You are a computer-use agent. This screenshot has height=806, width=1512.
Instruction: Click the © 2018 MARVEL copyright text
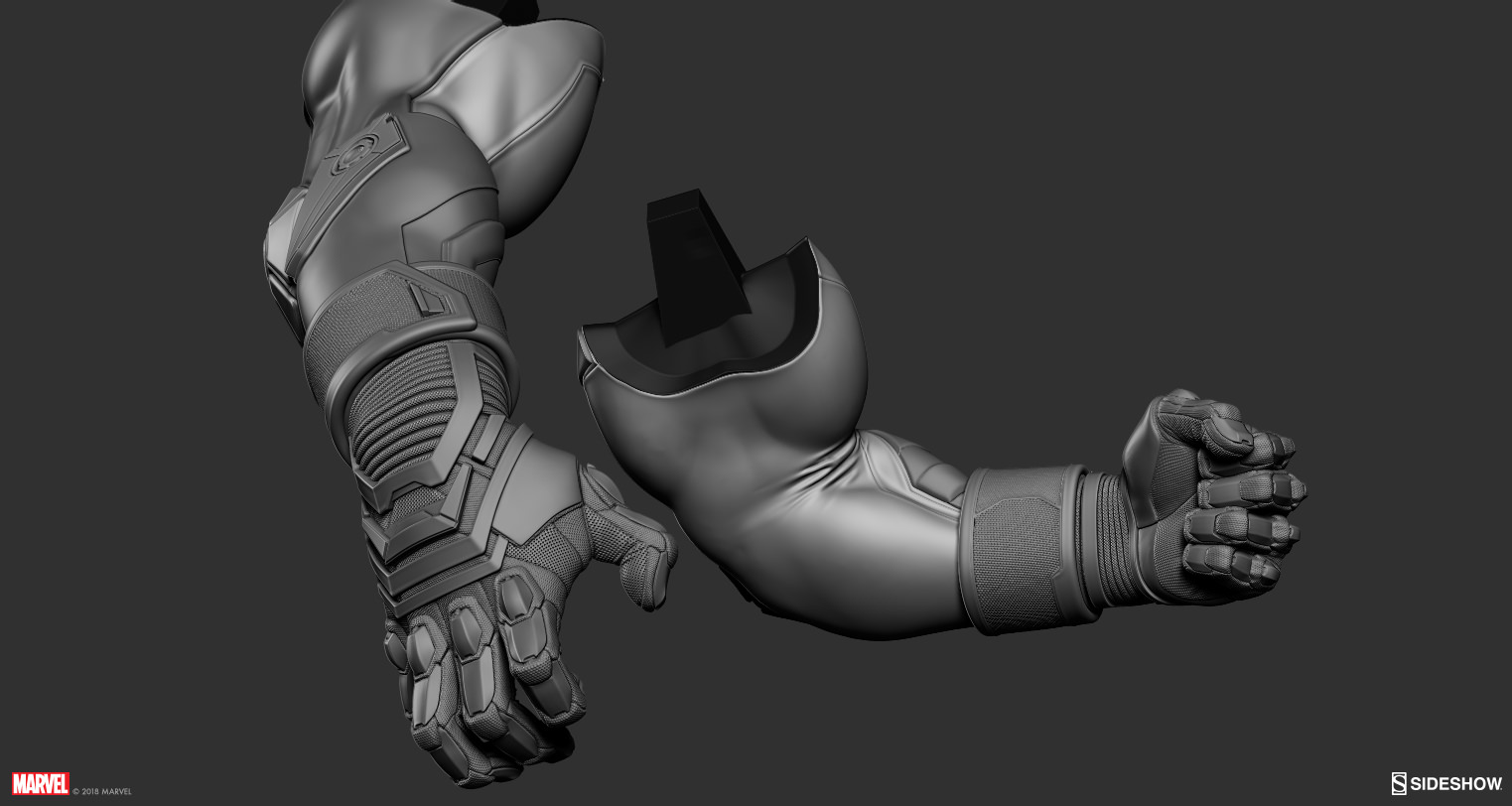102,791
